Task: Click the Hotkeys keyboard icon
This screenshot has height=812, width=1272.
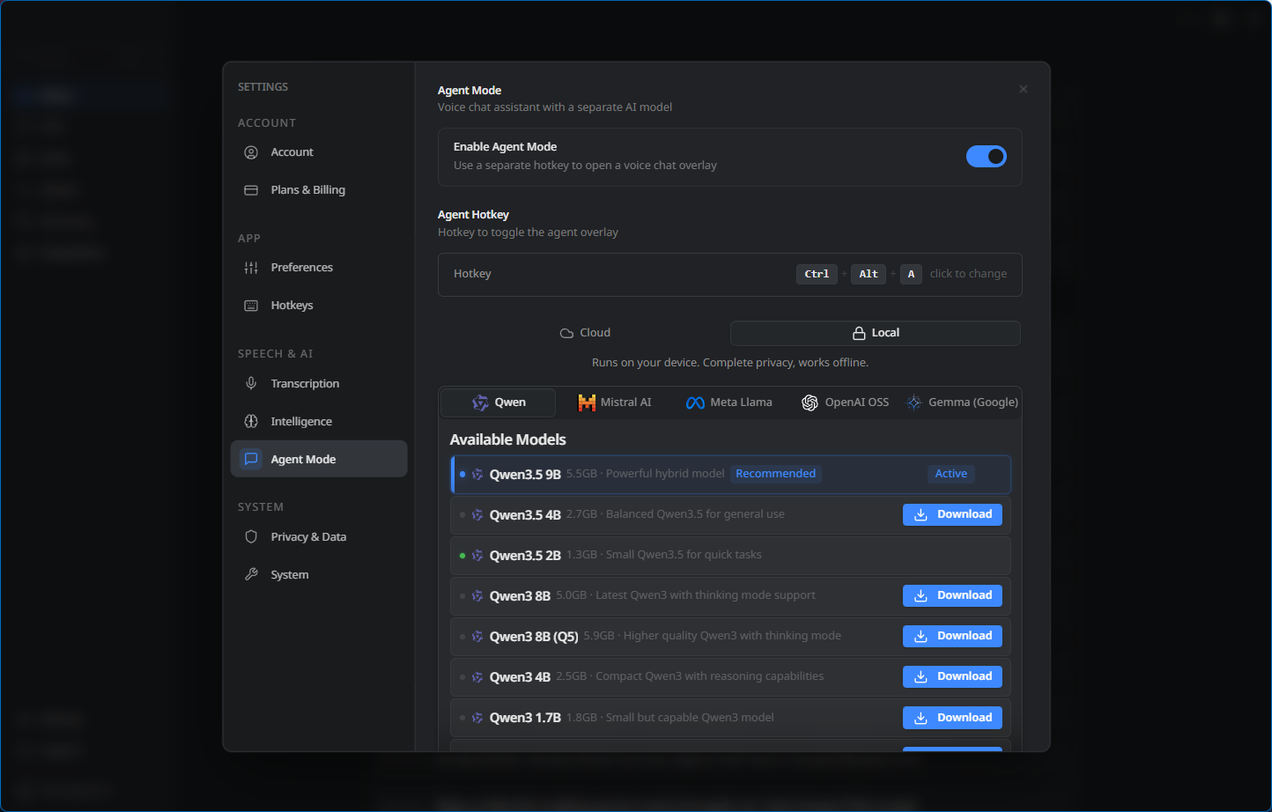Action: pos(251,305)
